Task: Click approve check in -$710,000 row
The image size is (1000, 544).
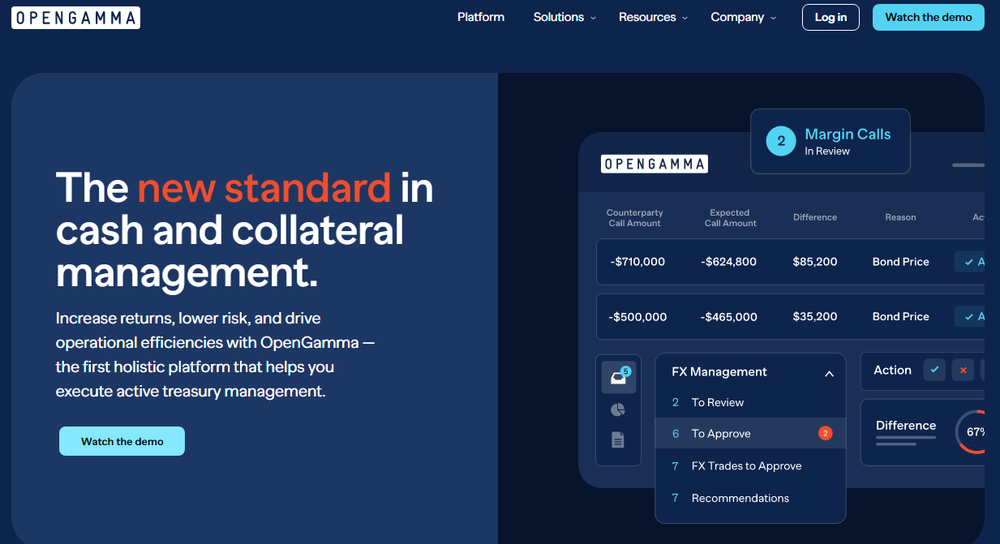Action: pyautogui.click(x=970, y=261)
